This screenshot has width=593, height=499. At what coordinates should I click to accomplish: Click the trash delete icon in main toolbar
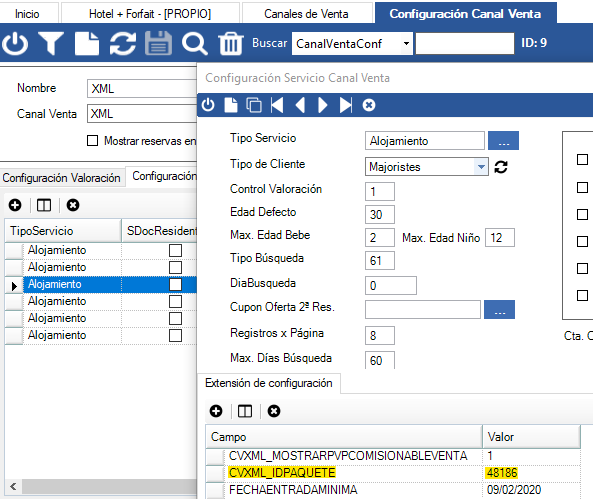coord(231,44)
